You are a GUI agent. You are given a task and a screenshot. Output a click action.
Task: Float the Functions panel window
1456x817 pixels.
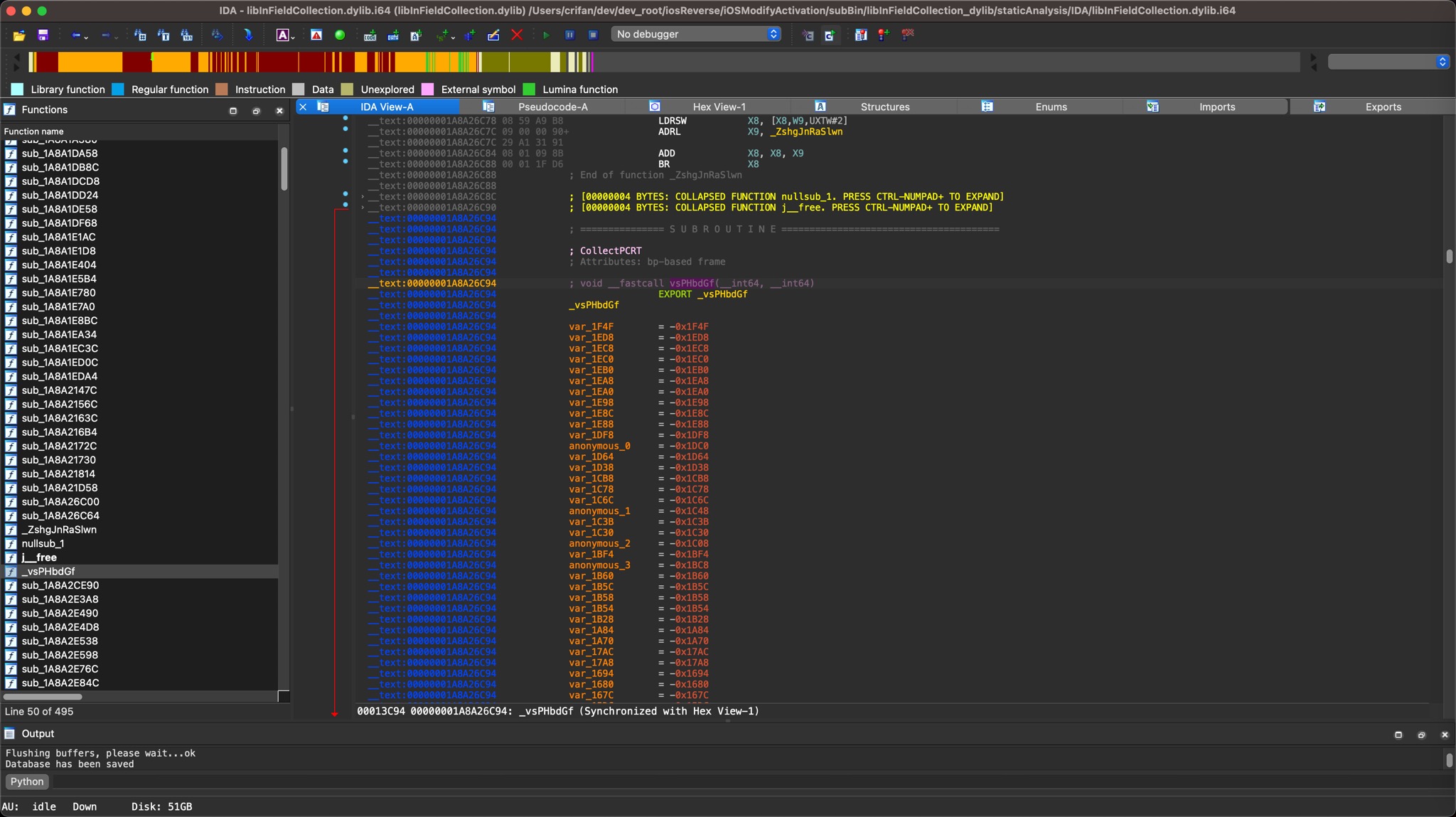(256, 110)
